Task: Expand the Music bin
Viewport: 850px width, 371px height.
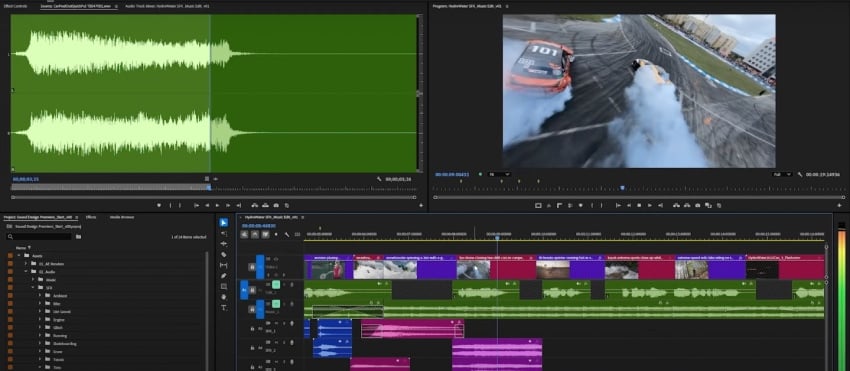Action: pyautogui.click(x=33, y=280)
